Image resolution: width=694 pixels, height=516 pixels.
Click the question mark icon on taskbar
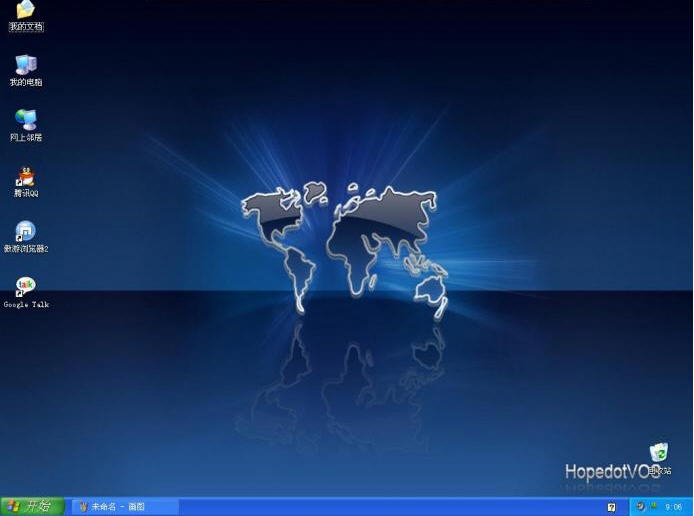[612, 507]
